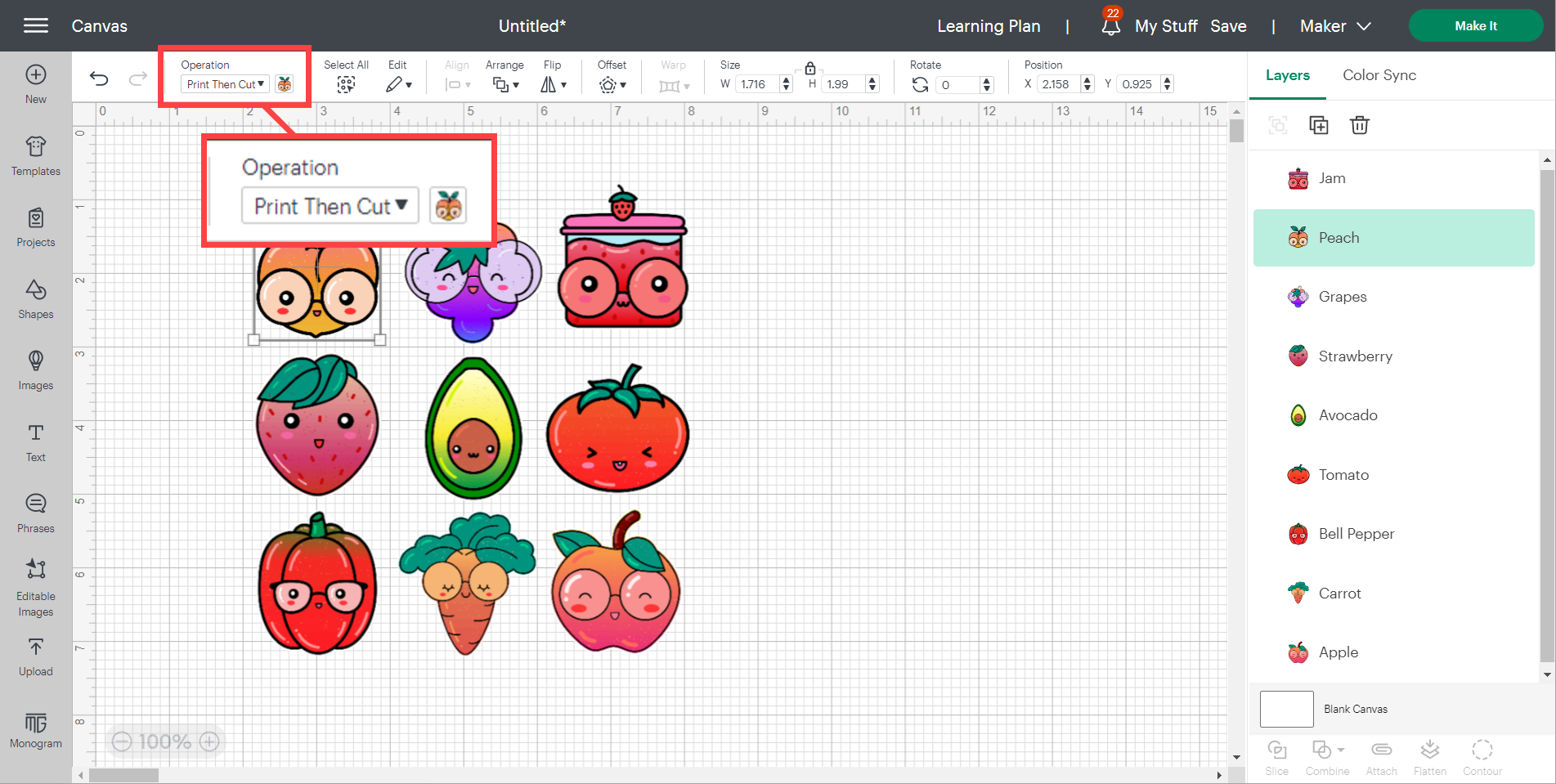The image size is (1556, 784).
Task: Delete the selected layer
Action: coord(1360,125)
